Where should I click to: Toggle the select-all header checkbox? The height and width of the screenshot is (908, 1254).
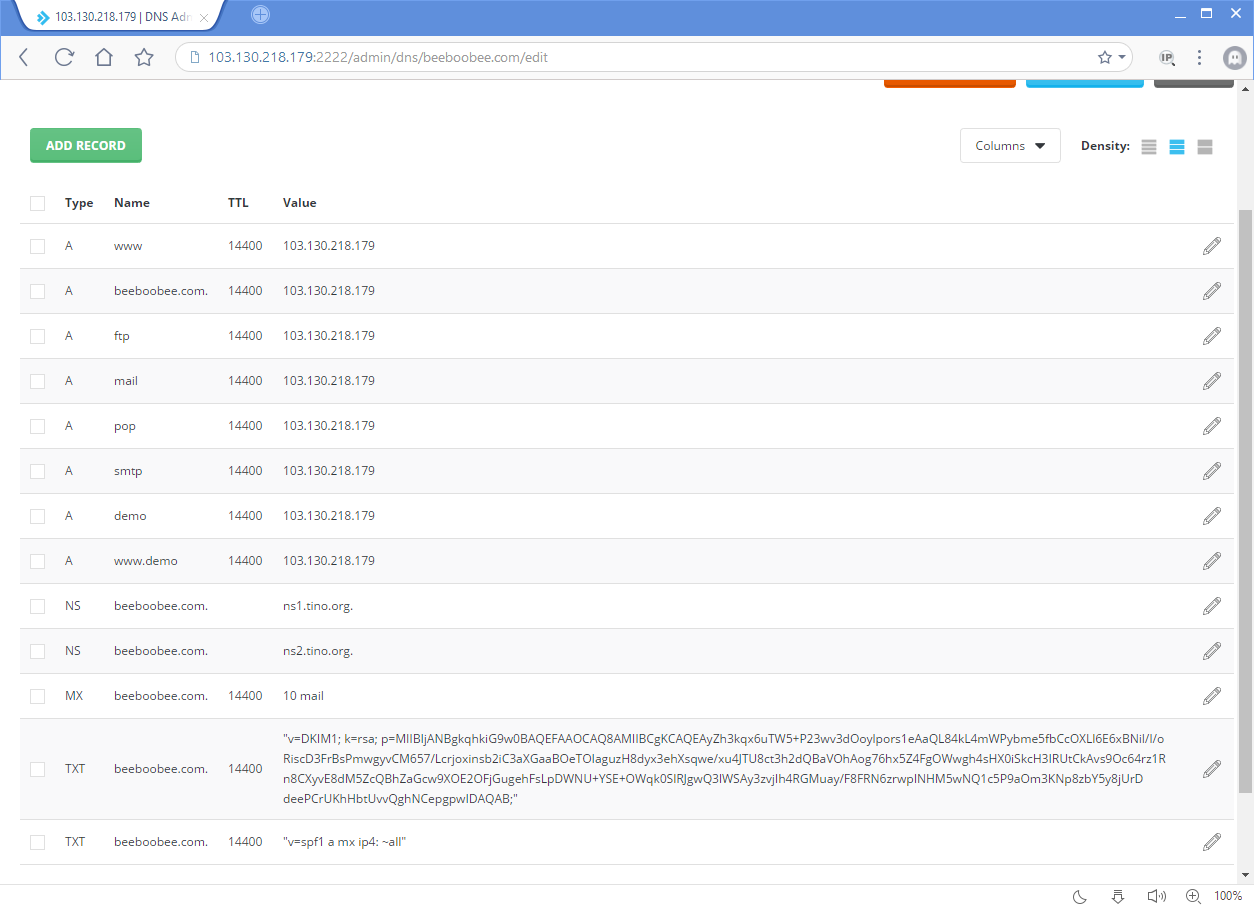pos(38,203)
